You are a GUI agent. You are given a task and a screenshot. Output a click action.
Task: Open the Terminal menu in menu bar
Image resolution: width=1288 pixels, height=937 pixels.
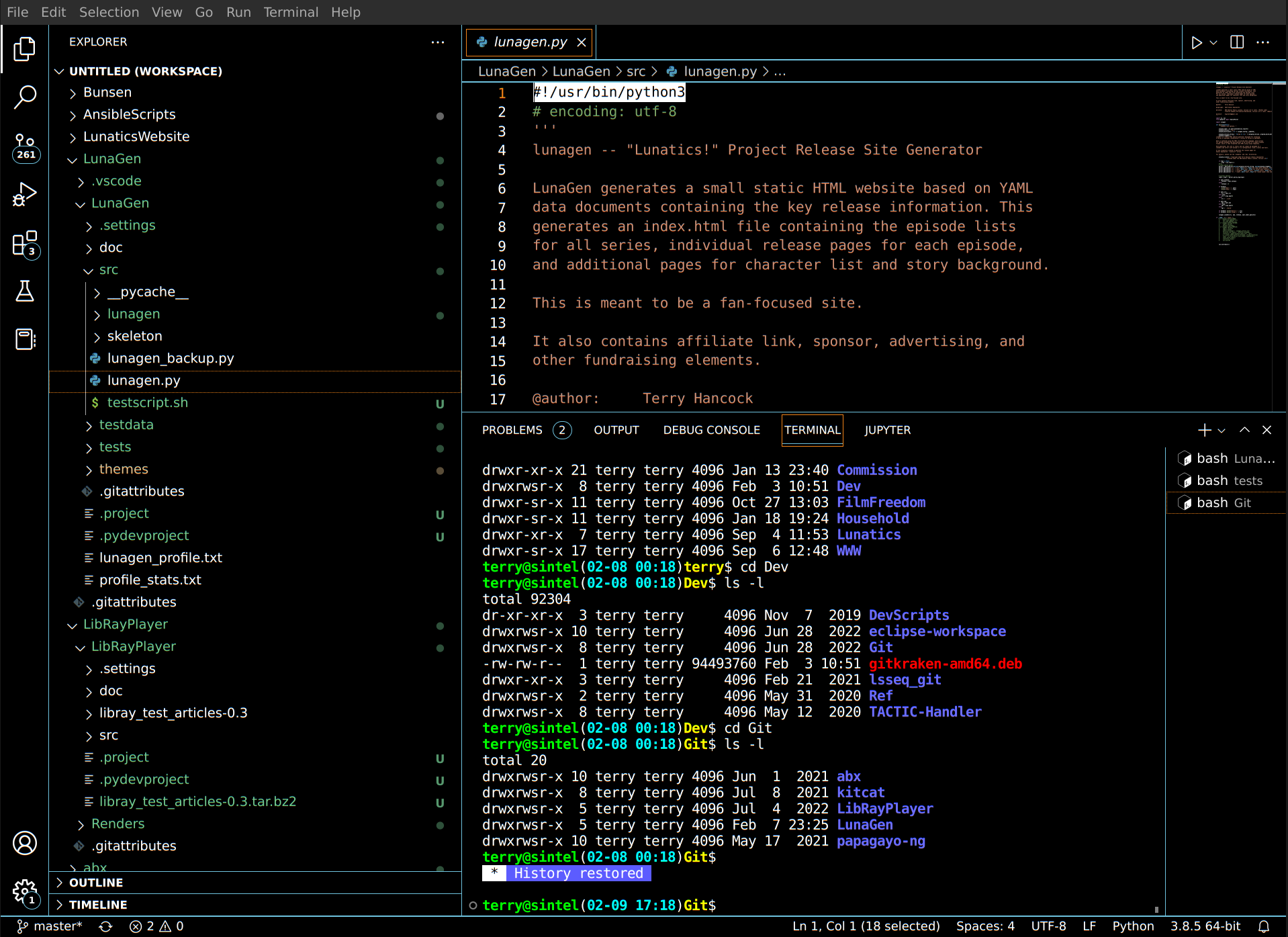290,12
